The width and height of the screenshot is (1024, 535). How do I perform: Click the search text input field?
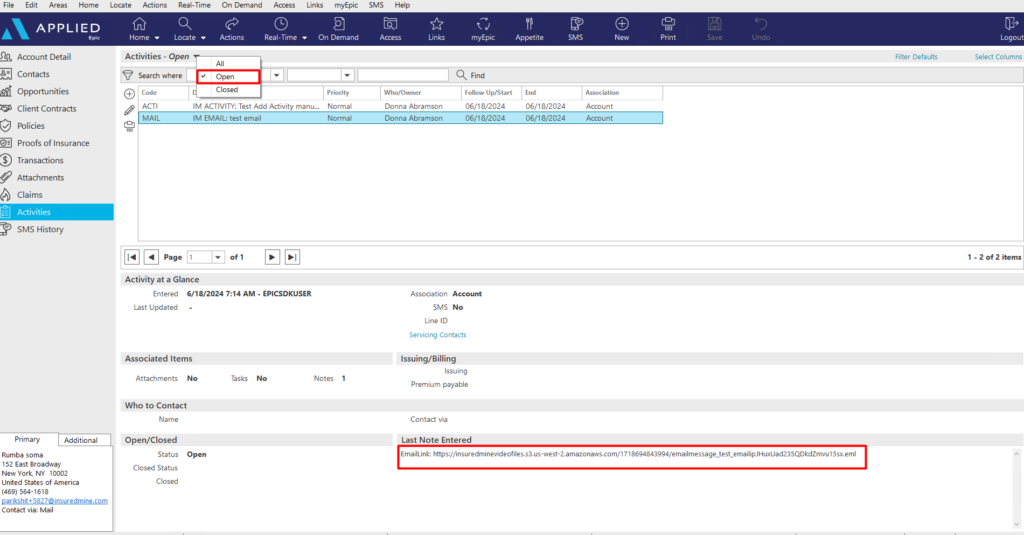403,75
